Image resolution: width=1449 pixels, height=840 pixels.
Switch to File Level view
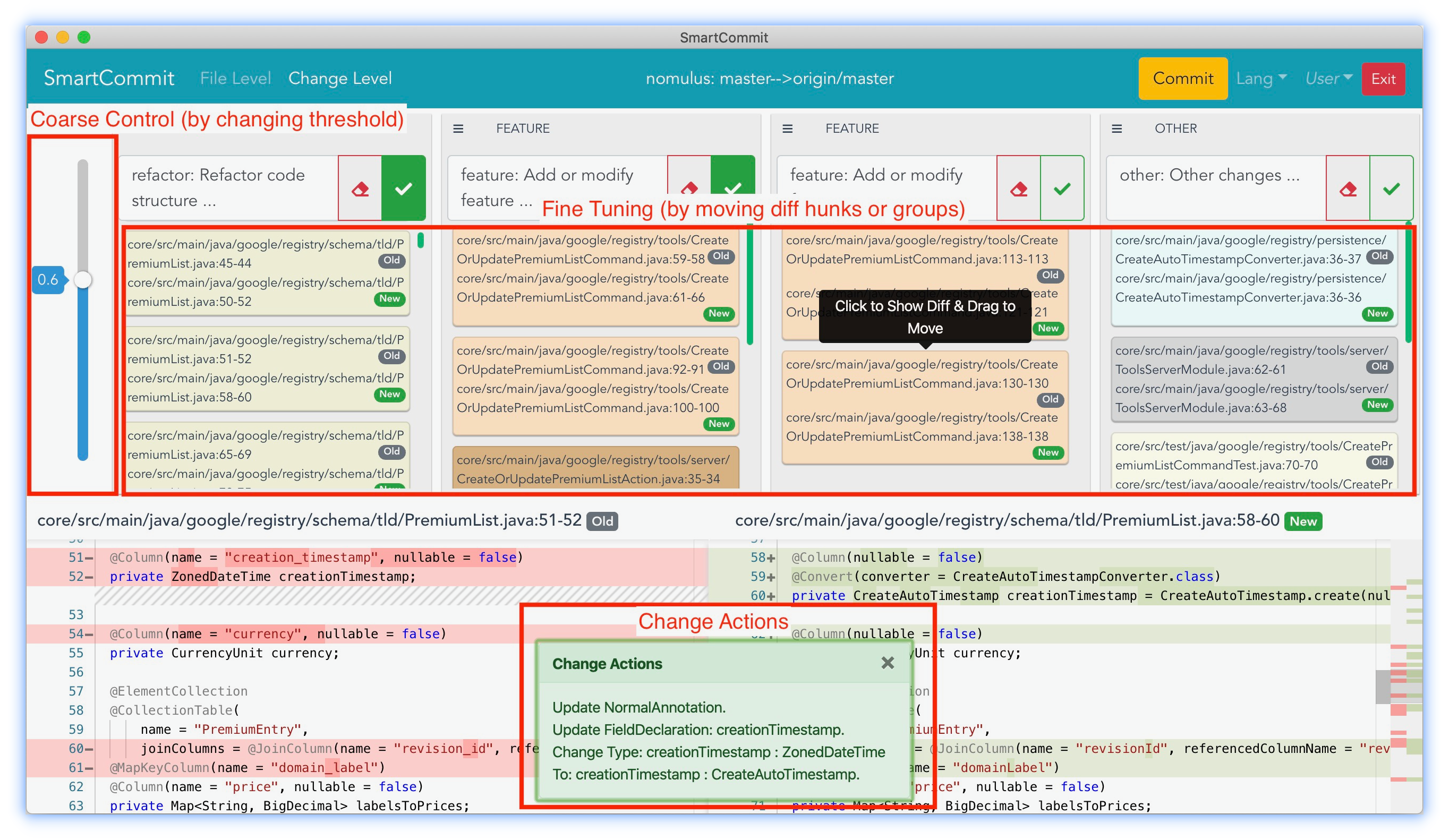[235, 79]
